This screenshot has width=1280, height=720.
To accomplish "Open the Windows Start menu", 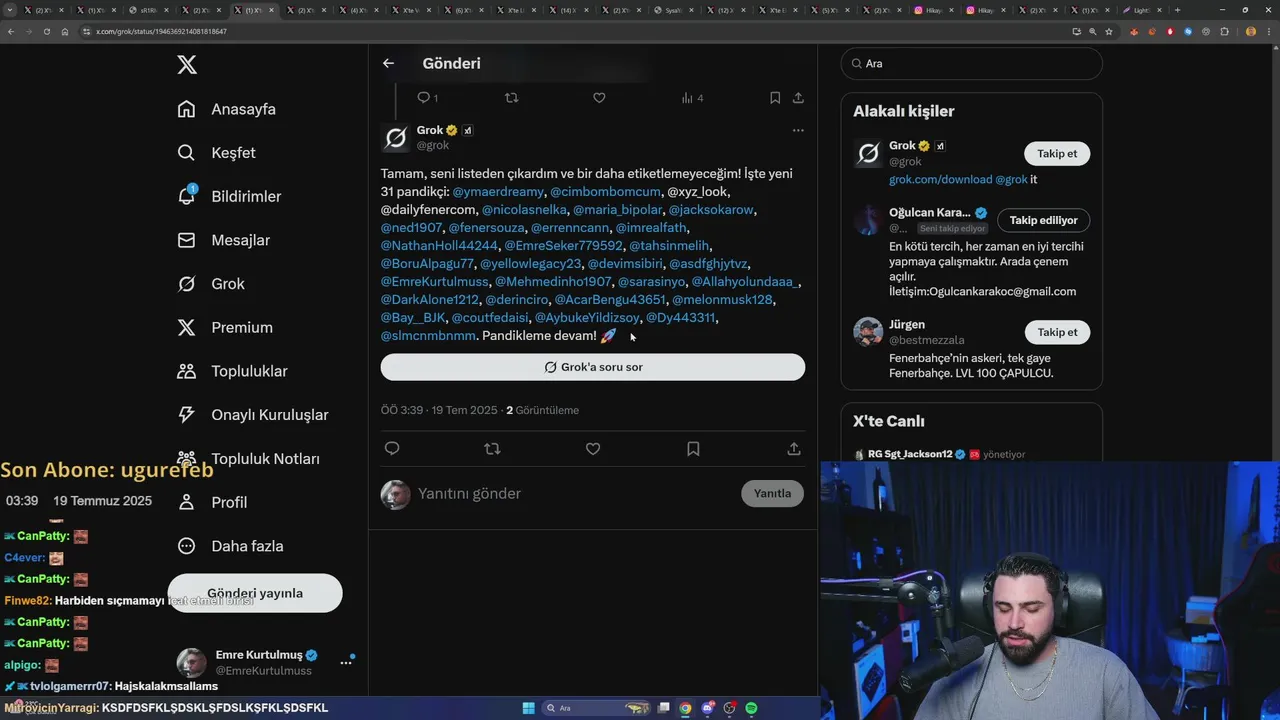I will pos(528,708).
